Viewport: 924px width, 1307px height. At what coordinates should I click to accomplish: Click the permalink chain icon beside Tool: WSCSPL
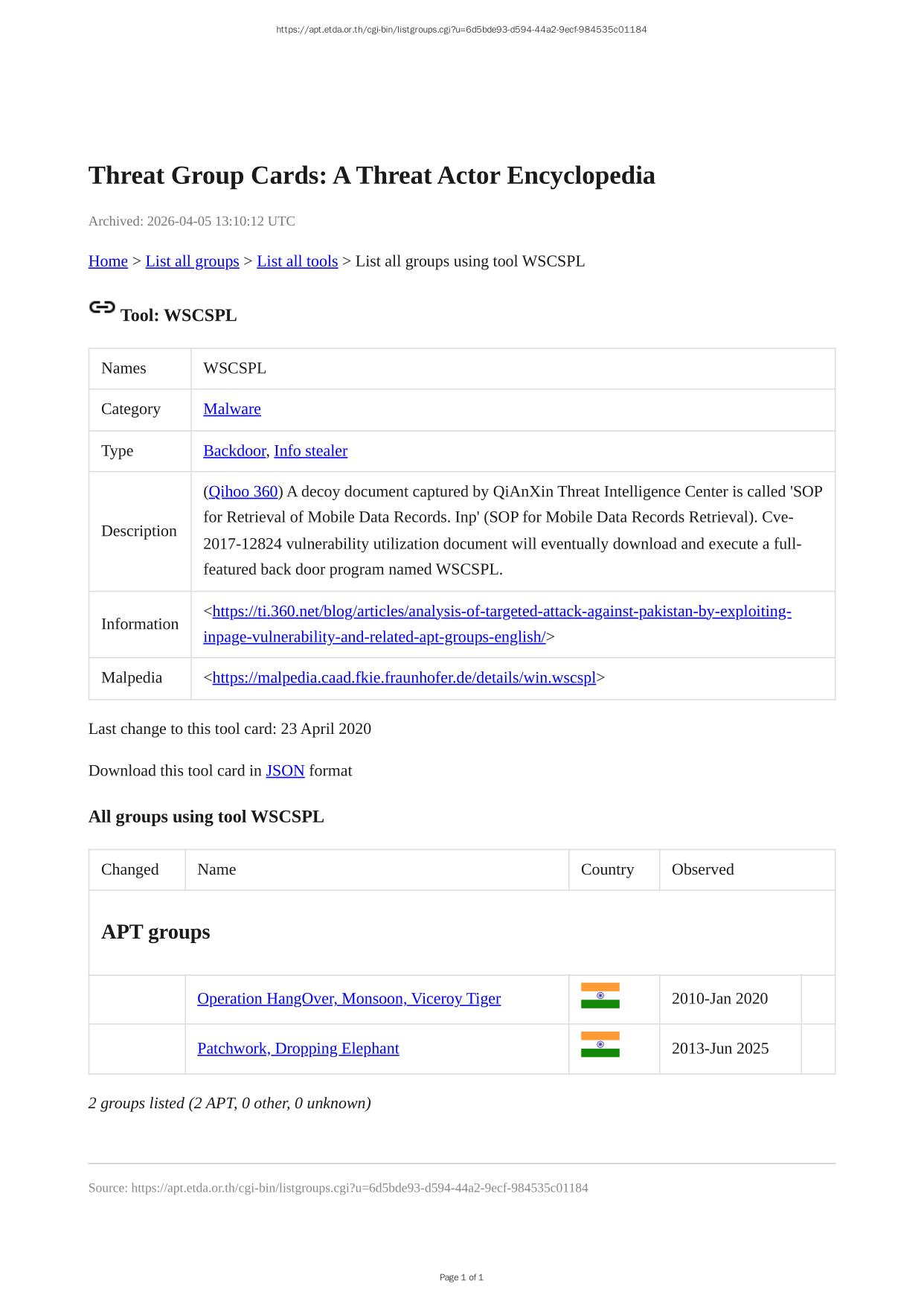click(102, 307)
